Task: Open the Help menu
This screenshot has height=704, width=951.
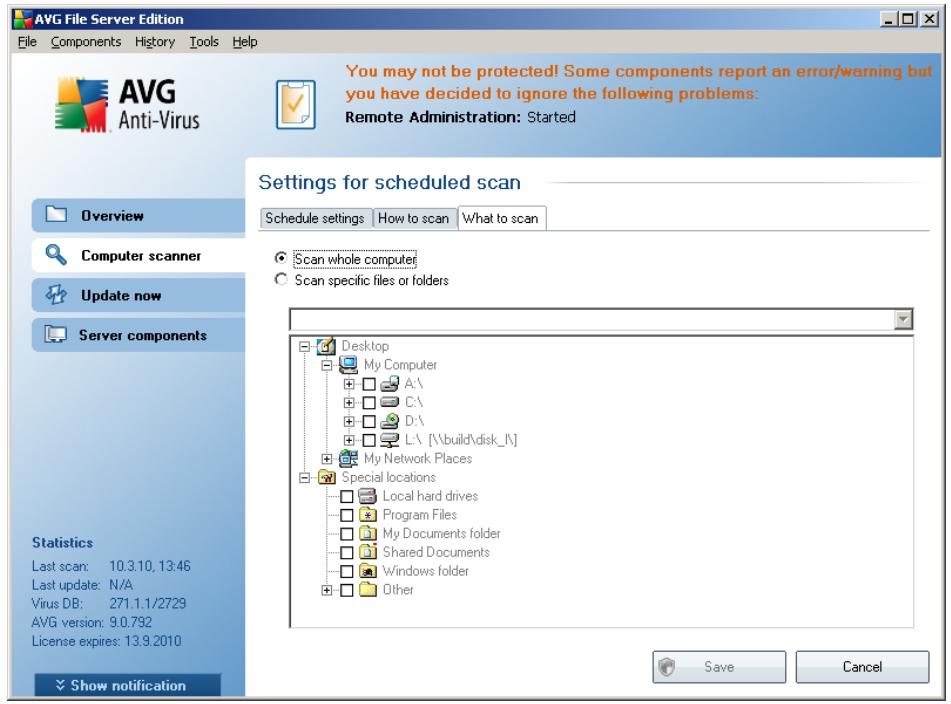Action: pyautogui.click(x=244, y=42)
